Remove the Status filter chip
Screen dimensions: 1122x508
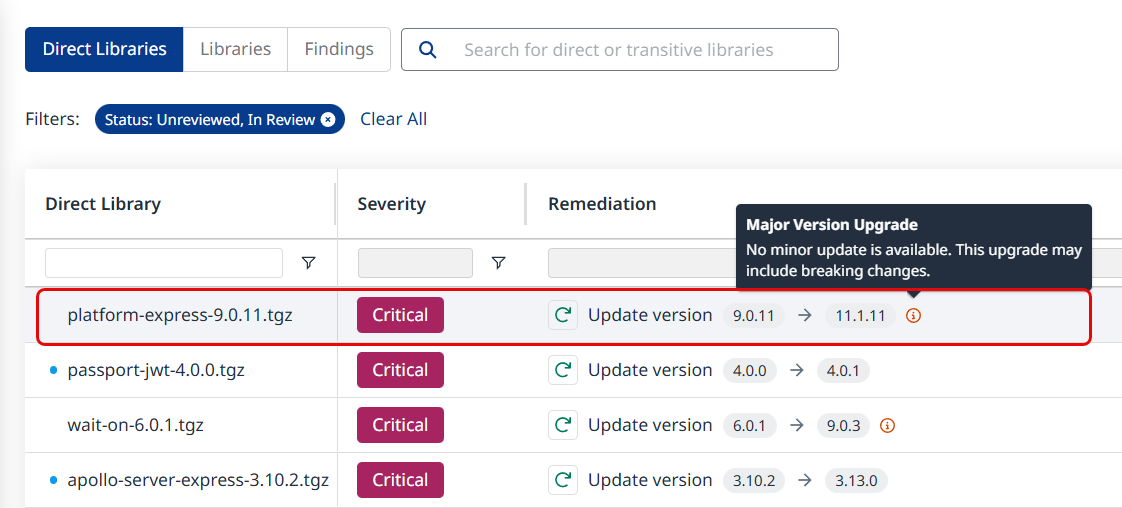click(x=328, y=119)
